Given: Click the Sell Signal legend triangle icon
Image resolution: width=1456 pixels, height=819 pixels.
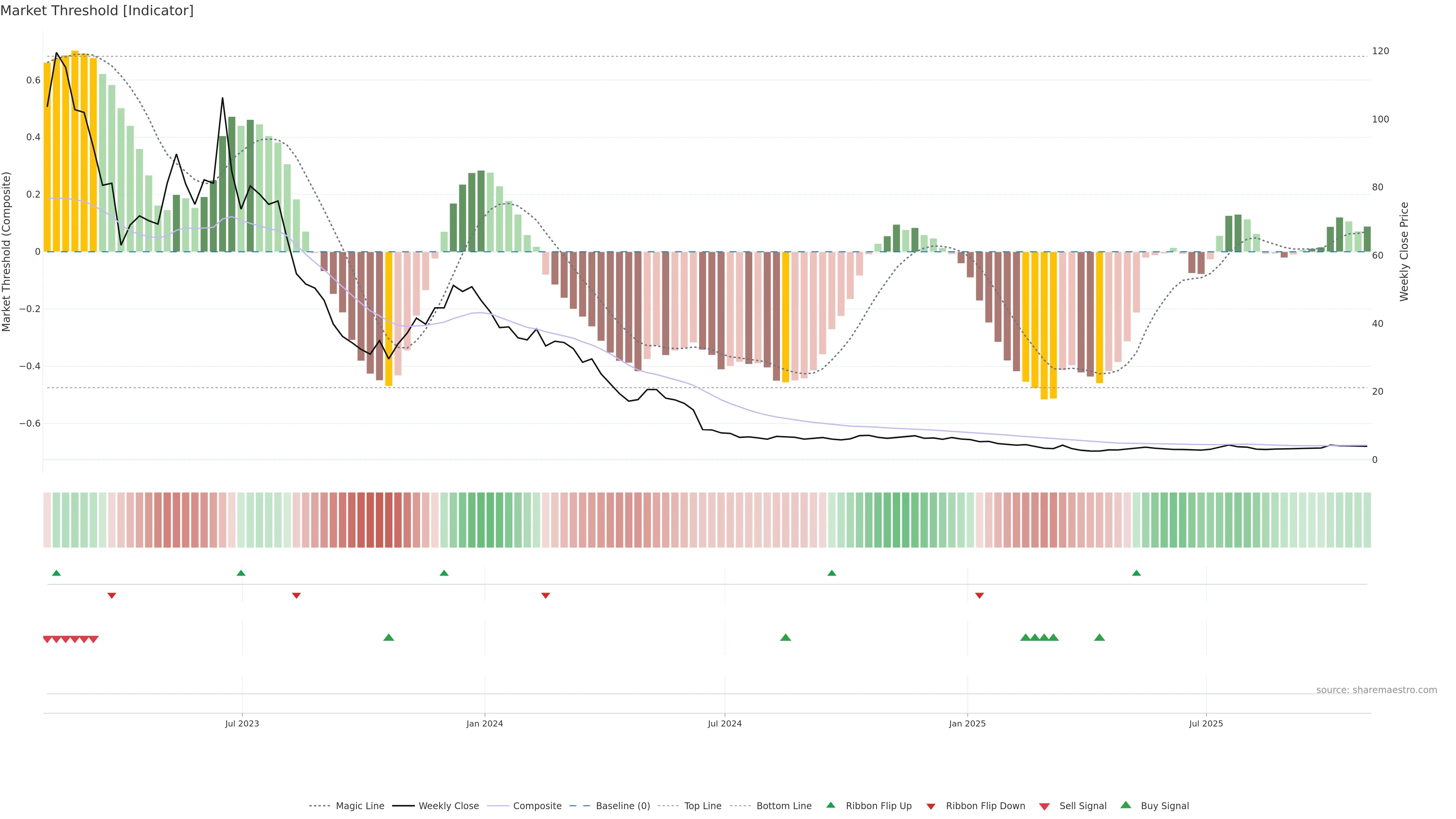Looking at the screenshot, I should [1044, 806].
